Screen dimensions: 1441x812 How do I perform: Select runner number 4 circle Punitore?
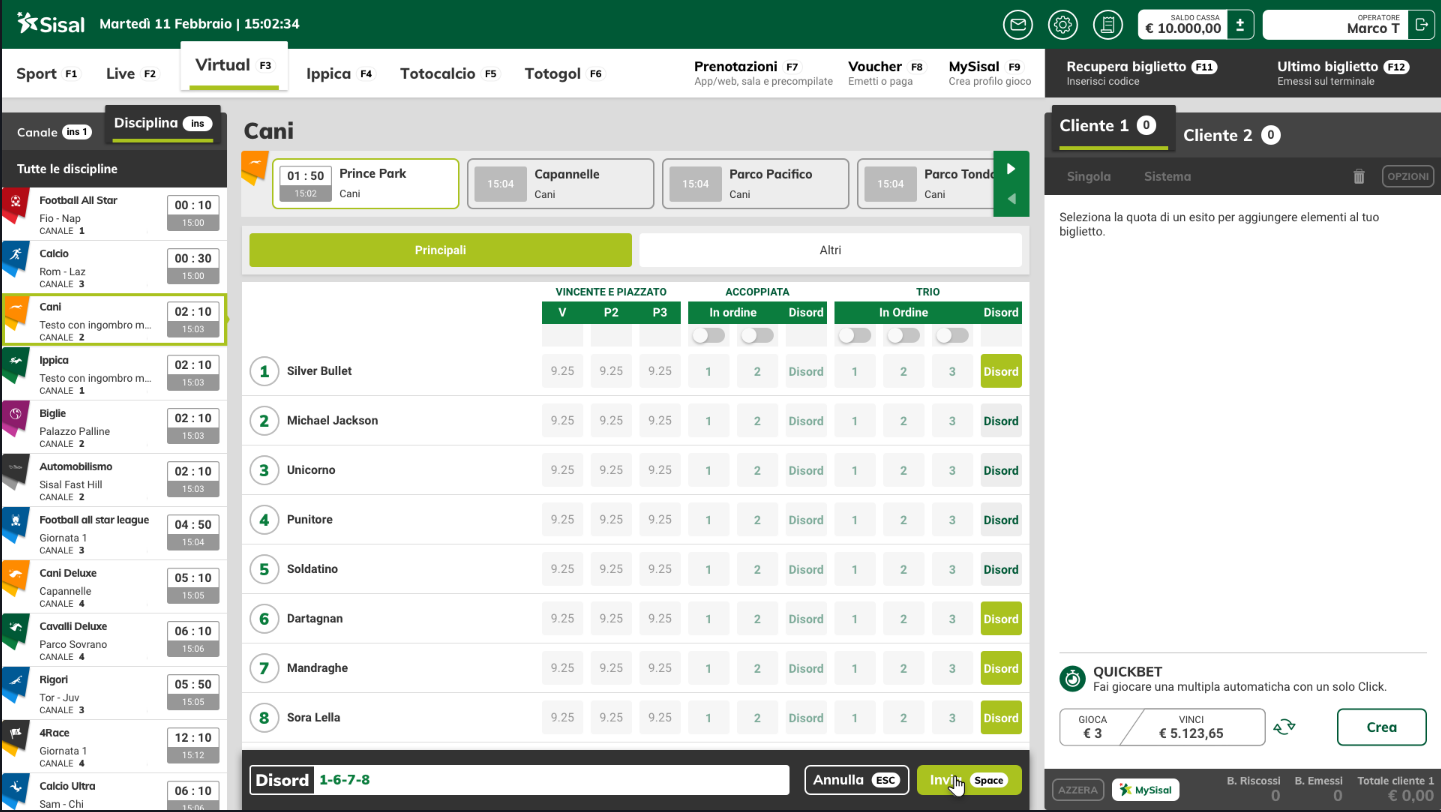tap(264, 520)
